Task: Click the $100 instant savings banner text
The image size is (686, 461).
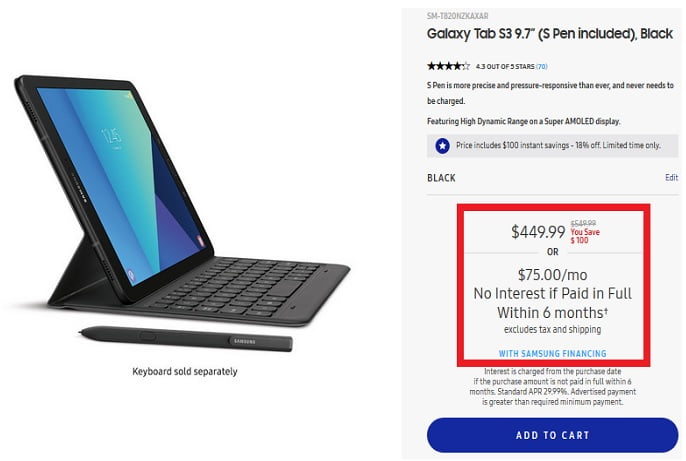Action: coord(558,146)
